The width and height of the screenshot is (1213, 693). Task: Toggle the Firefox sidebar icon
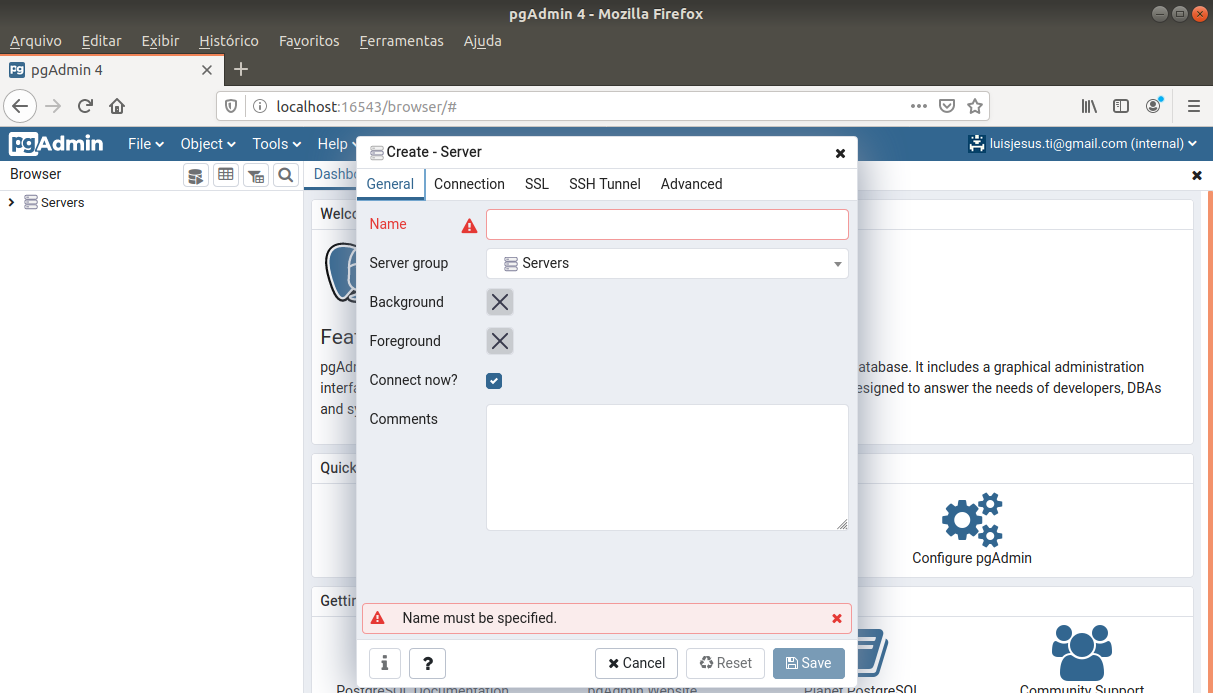pyautogui.click(x=1122, y=106)
